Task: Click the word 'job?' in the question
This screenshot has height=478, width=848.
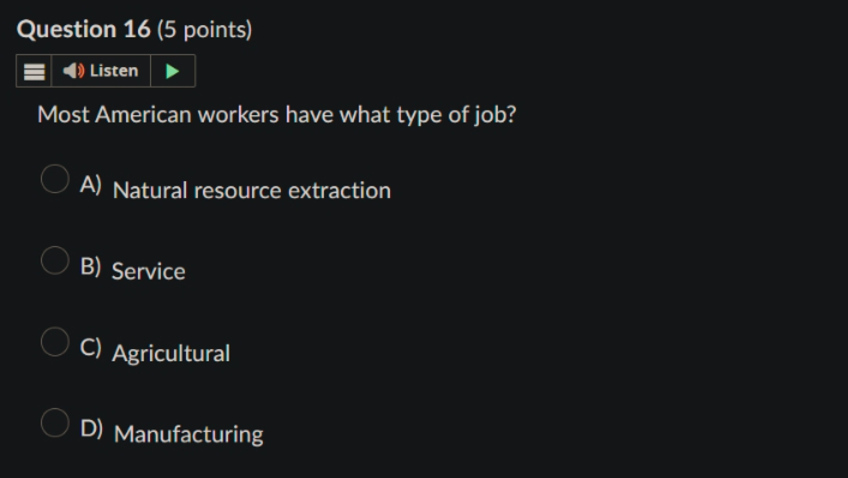Action: coord(495,115)
